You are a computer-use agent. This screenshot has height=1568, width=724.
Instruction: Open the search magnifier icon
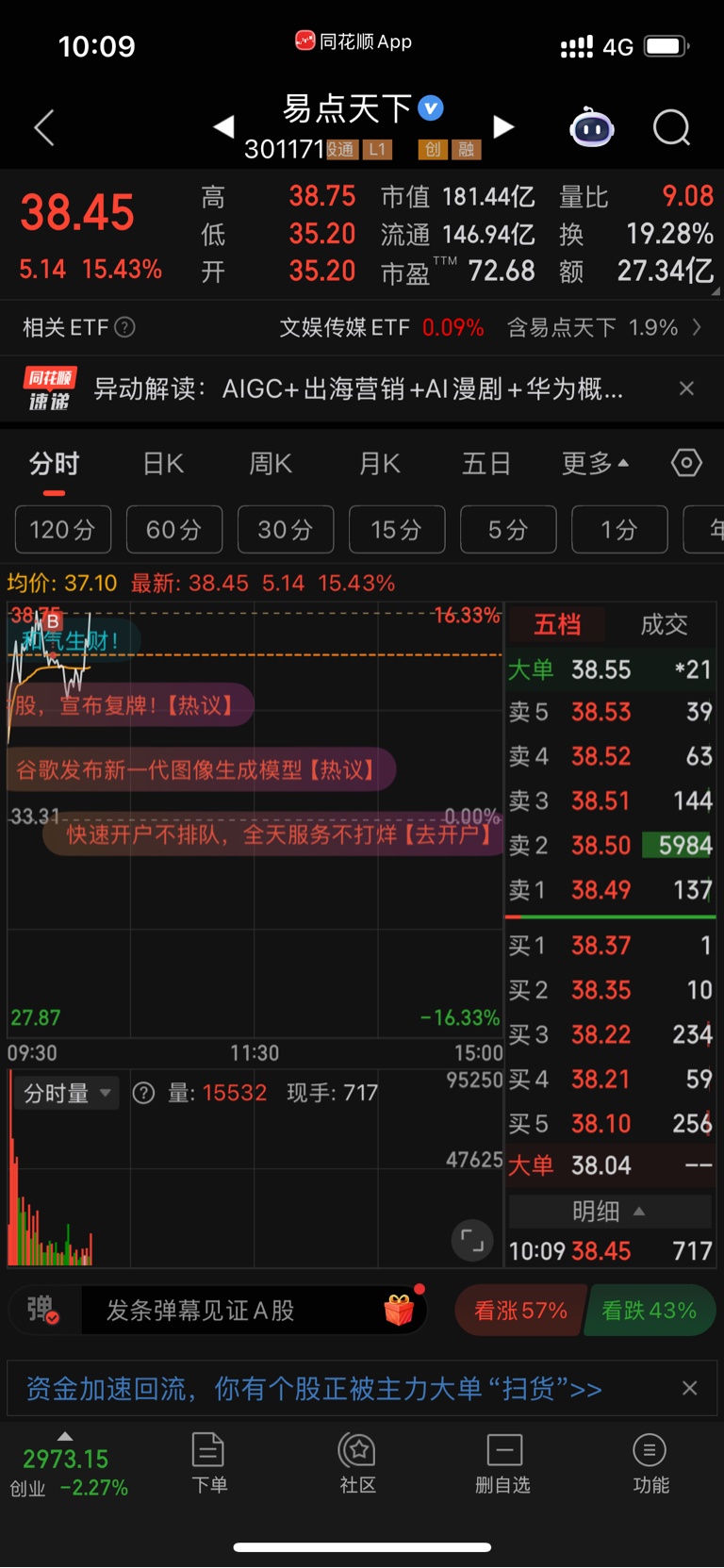pyautogui.click(x=672, y=127)
